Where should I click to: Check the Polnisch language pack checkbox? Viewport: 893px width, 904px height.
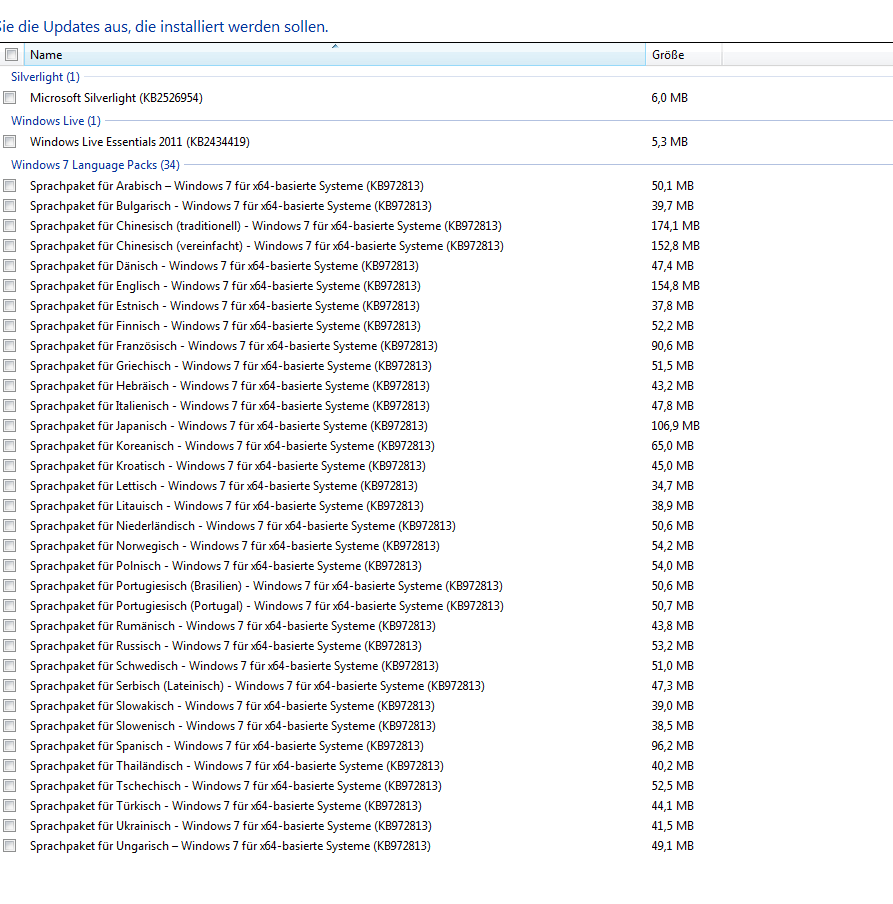9,566
